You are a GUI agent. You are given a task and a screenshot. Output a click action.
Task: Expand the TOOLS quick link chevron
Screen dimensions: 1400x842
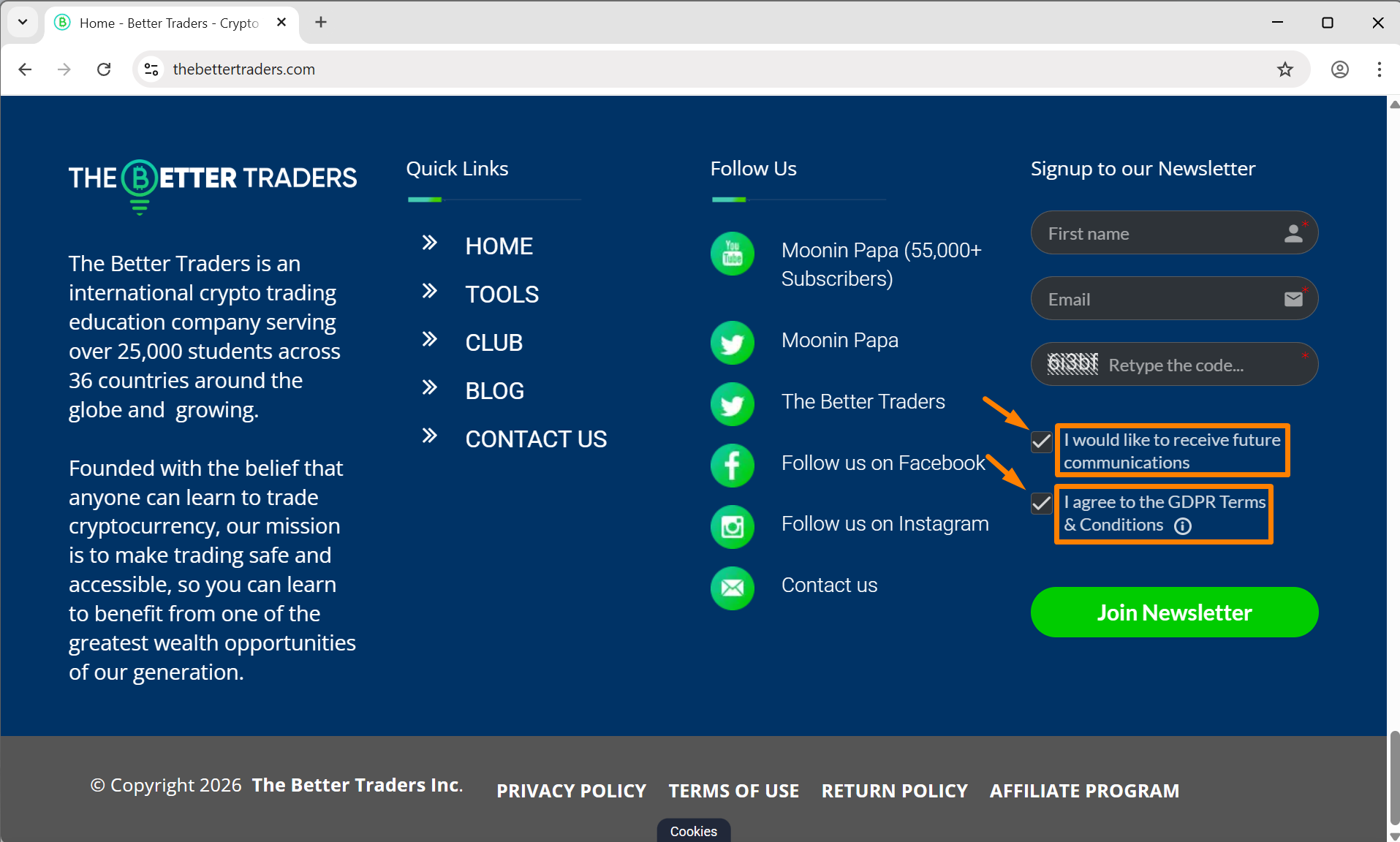428,290
